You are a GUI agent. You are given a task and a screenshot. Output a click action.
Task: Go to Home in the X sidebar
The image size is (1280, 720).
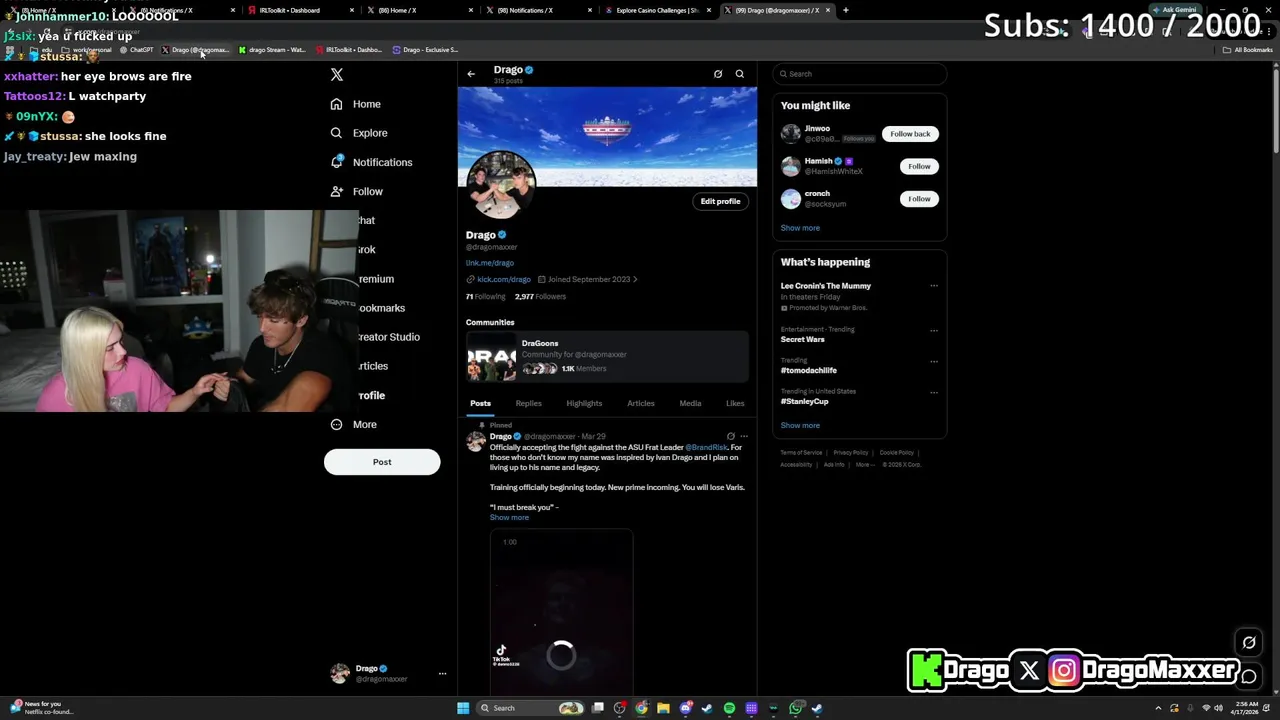(355, 104)
